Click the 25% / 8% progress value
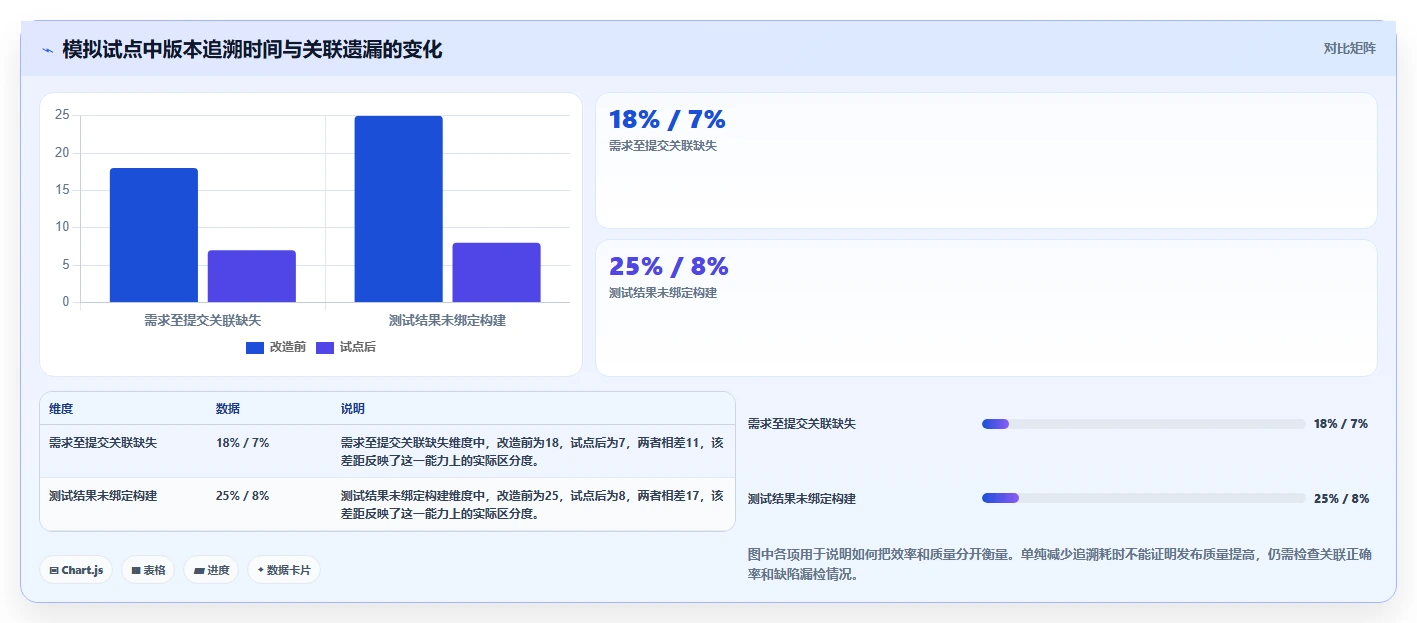Screen dimensions: 1417x623 pos(1341,498)
